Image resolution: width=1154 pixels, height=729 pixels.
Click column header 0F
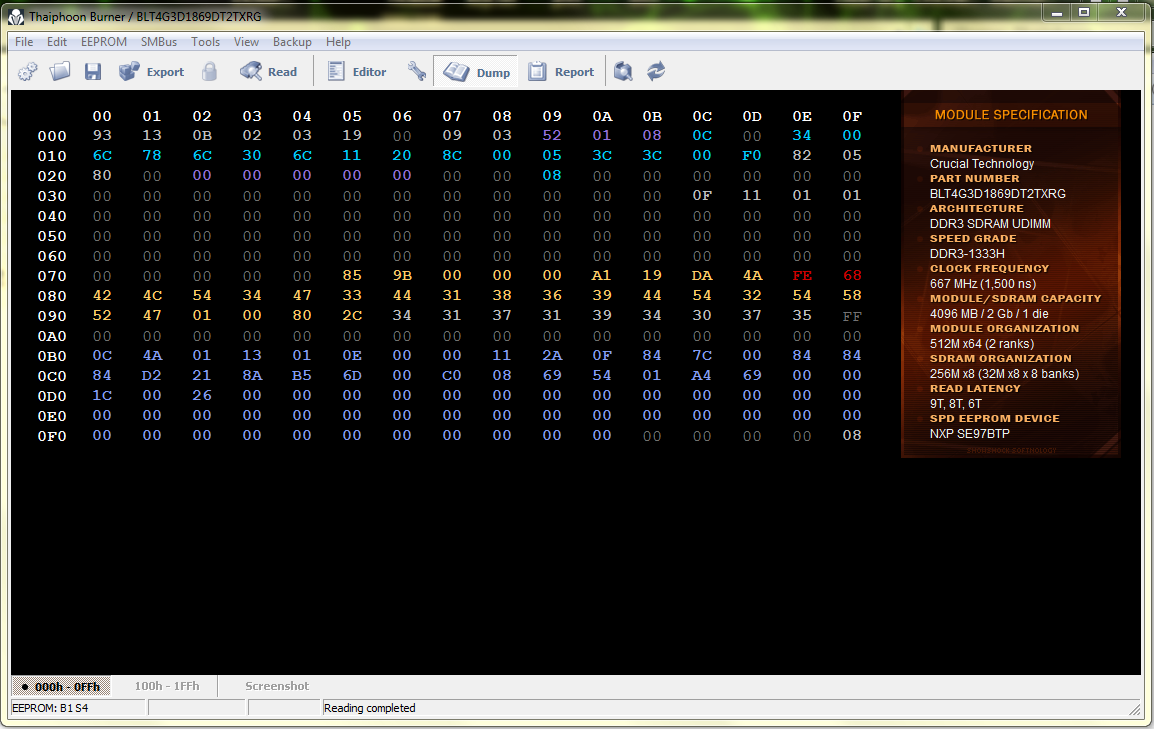(852, 116)
